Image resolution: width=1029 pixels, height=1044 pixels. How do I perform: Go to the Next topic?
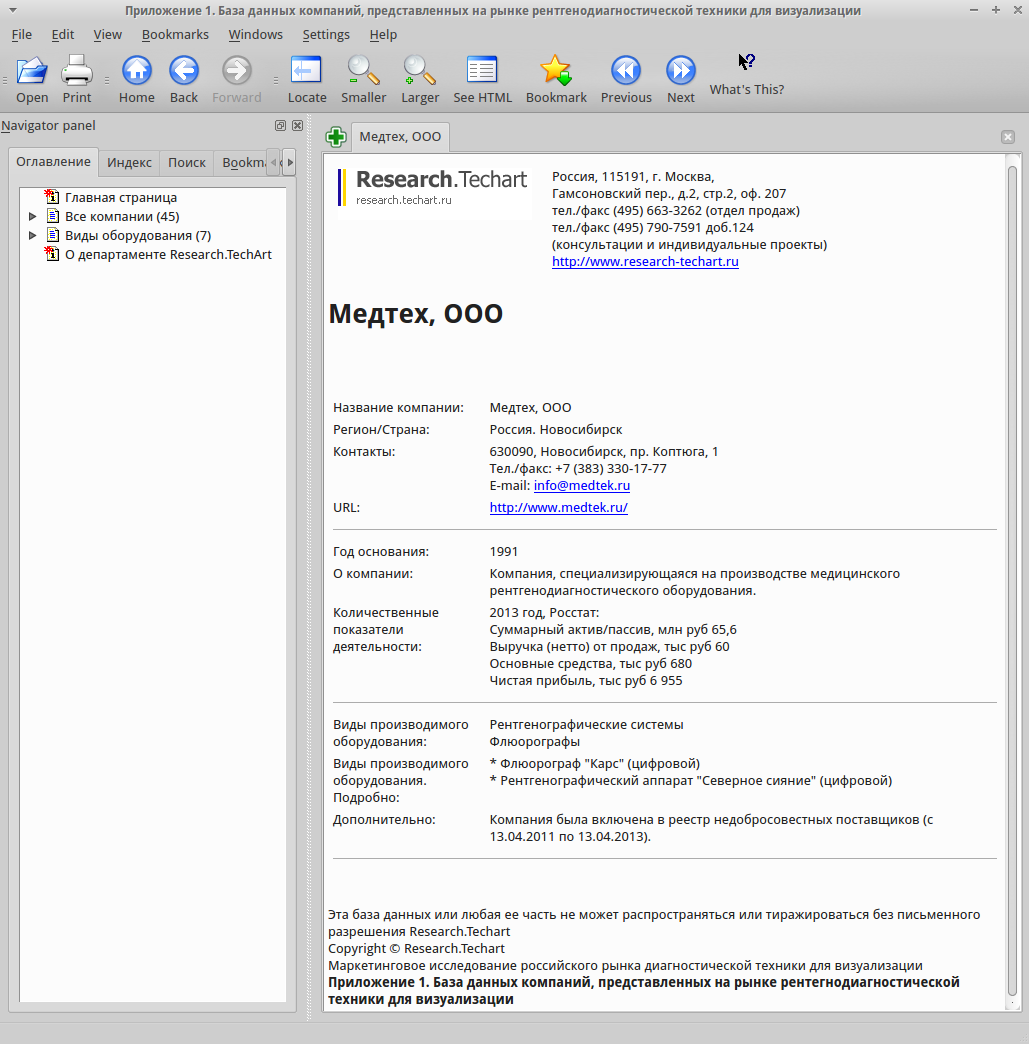681,79
